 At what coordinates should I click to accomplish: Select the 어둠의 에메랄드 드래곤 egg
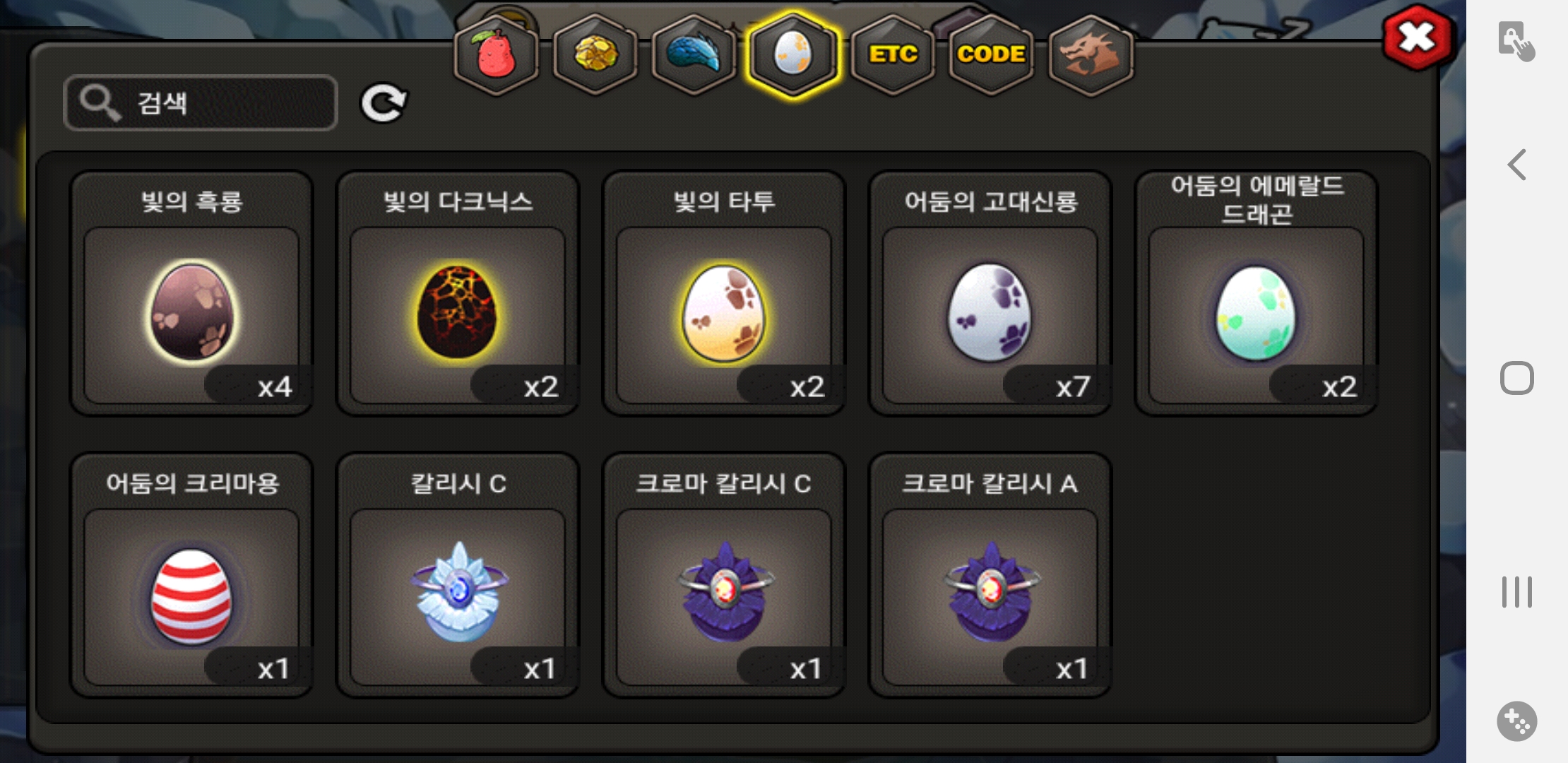(1257, 294)
